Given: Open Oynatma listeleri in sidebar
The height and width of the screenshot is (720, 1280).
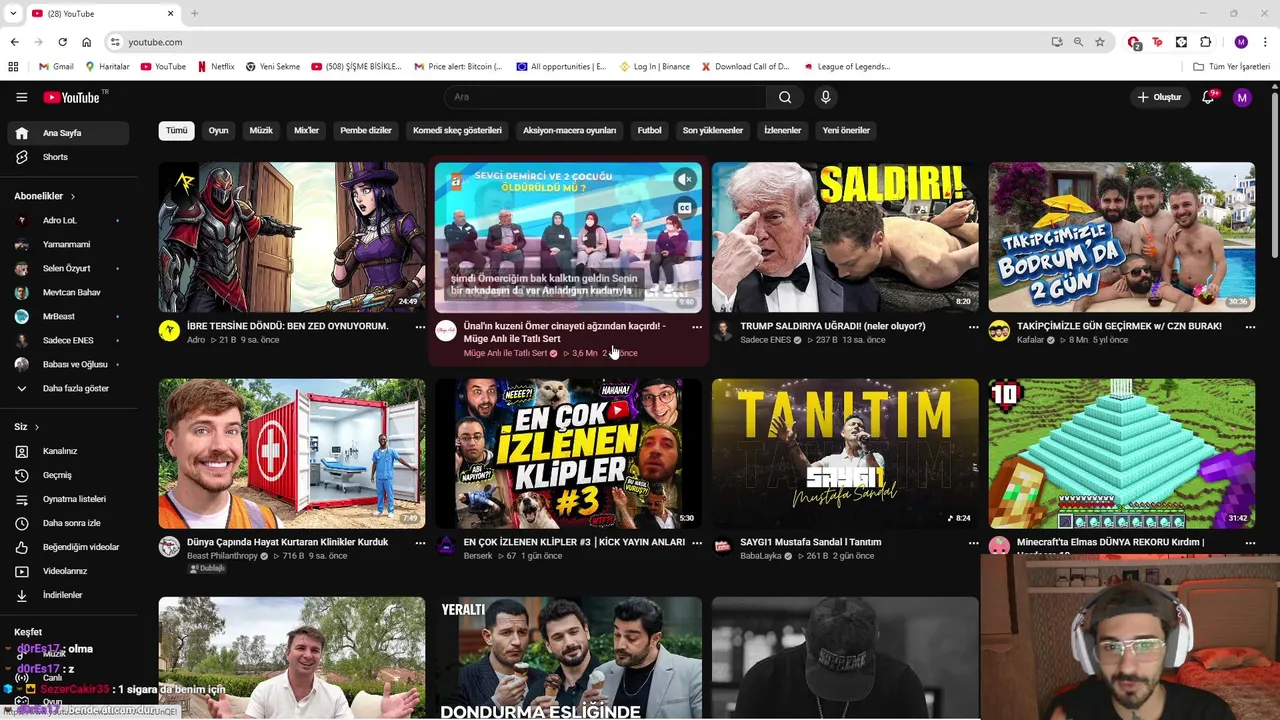Looking at the screenshot, I should tap(68, 499).
